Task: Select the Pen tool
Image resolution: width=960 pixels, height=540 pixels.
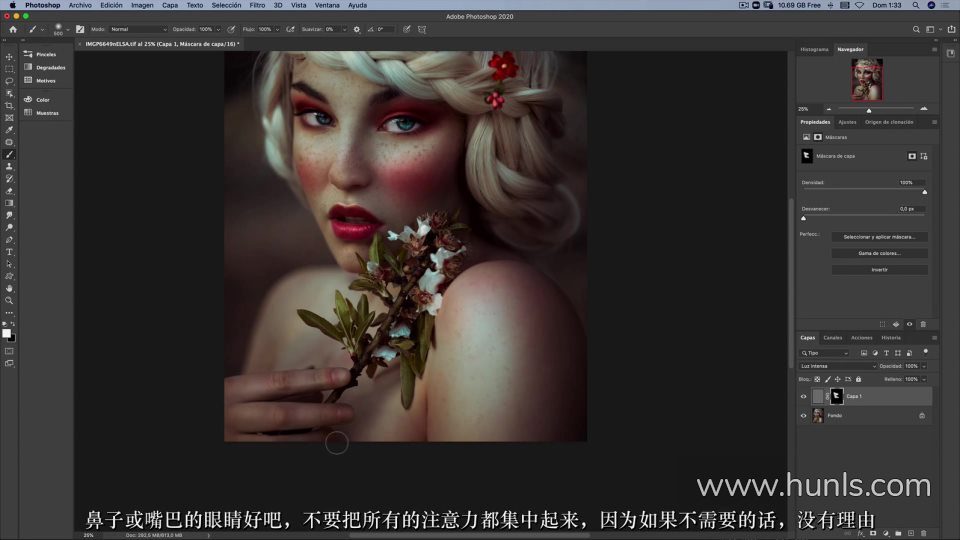Action: tap(9, 240)
